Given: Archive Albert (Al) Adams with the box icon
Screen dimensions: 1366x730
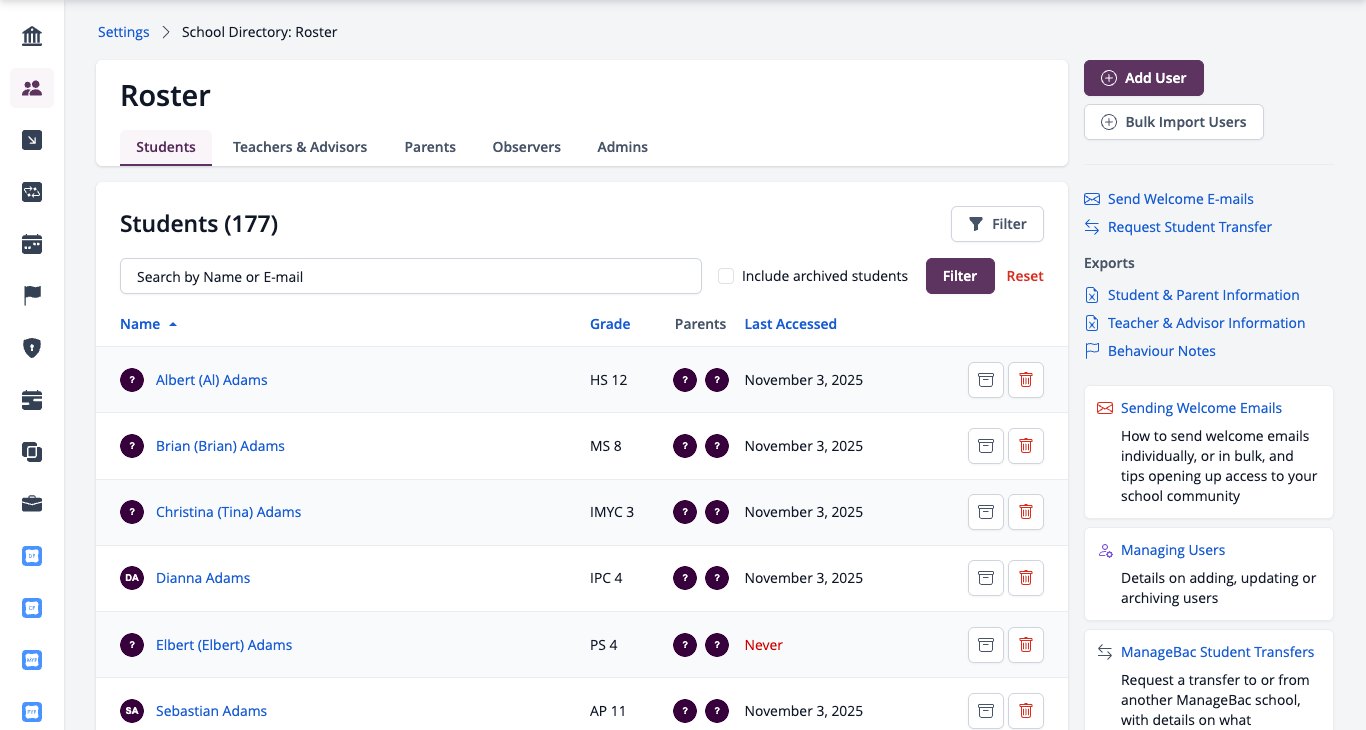Looking at the screenshot, I should (x=986, y=380).
